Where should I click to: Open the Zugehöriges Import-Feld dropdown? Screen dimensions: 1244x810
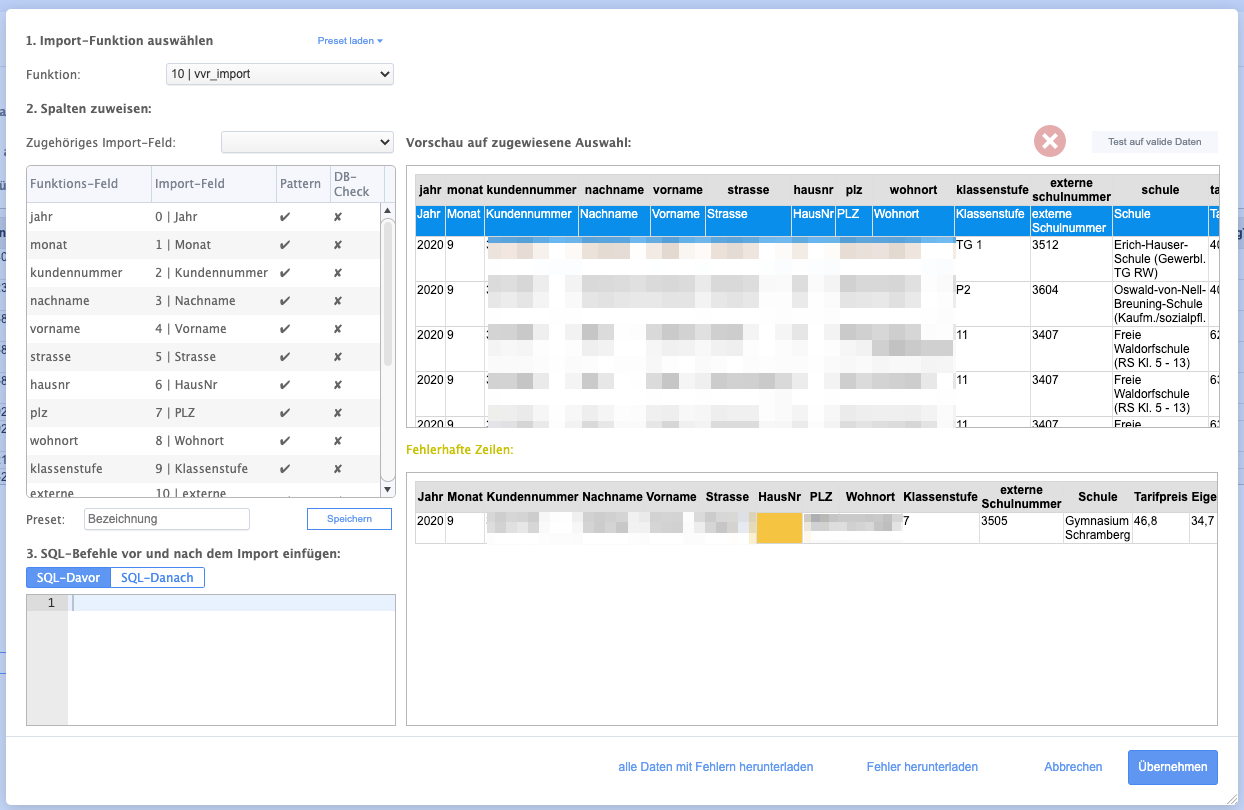click(x=307, y=142)
